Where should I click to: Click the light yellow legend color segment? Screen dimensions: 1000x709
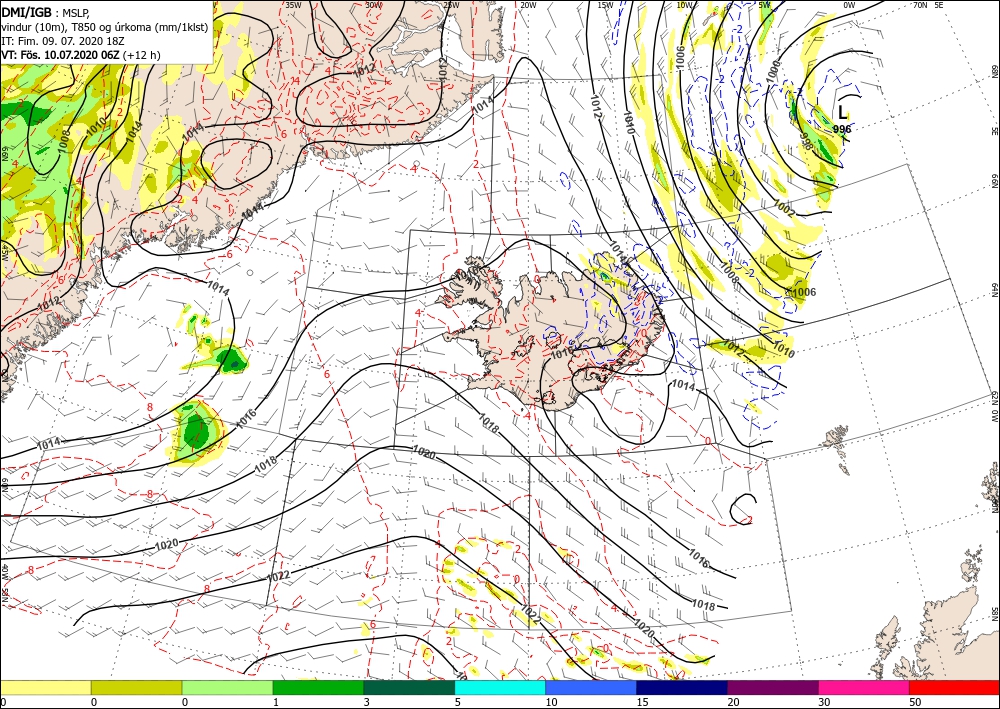tap(45, 687)
